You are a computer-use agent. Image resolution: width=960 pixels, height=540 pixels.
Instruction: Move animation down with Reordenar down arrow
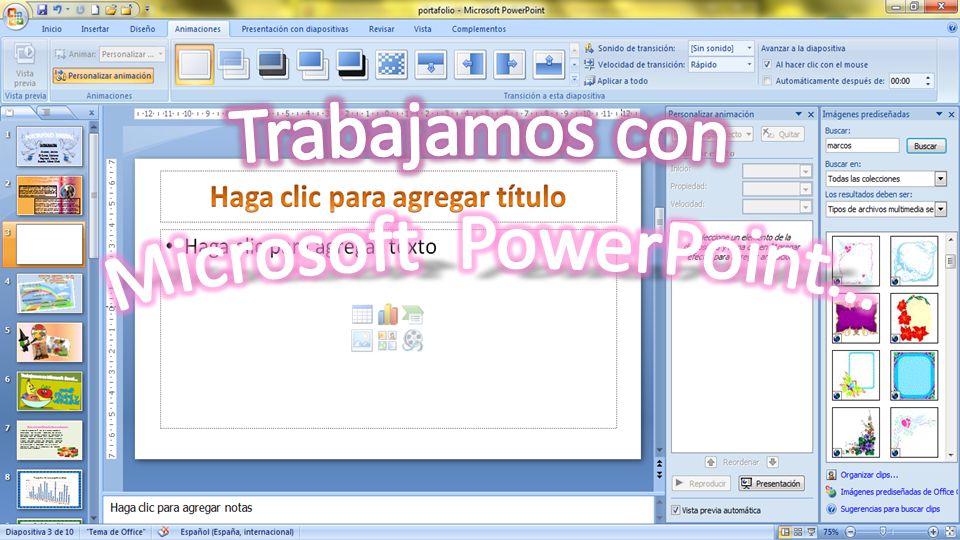(773, 462)
